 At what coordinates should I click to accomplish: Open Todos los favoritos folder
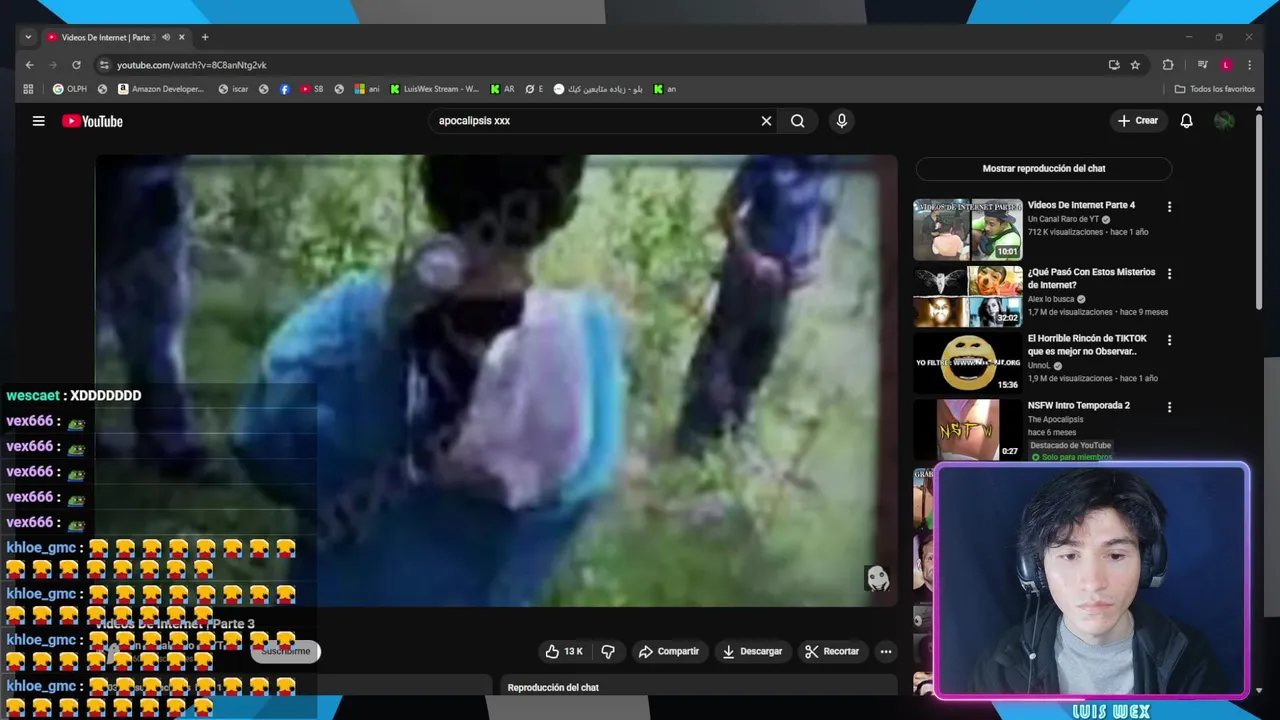1215,89
